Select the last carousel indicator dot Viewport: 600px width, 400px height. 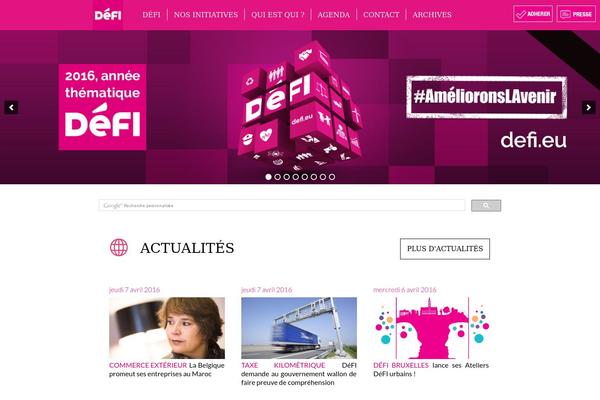pos(332,177)
